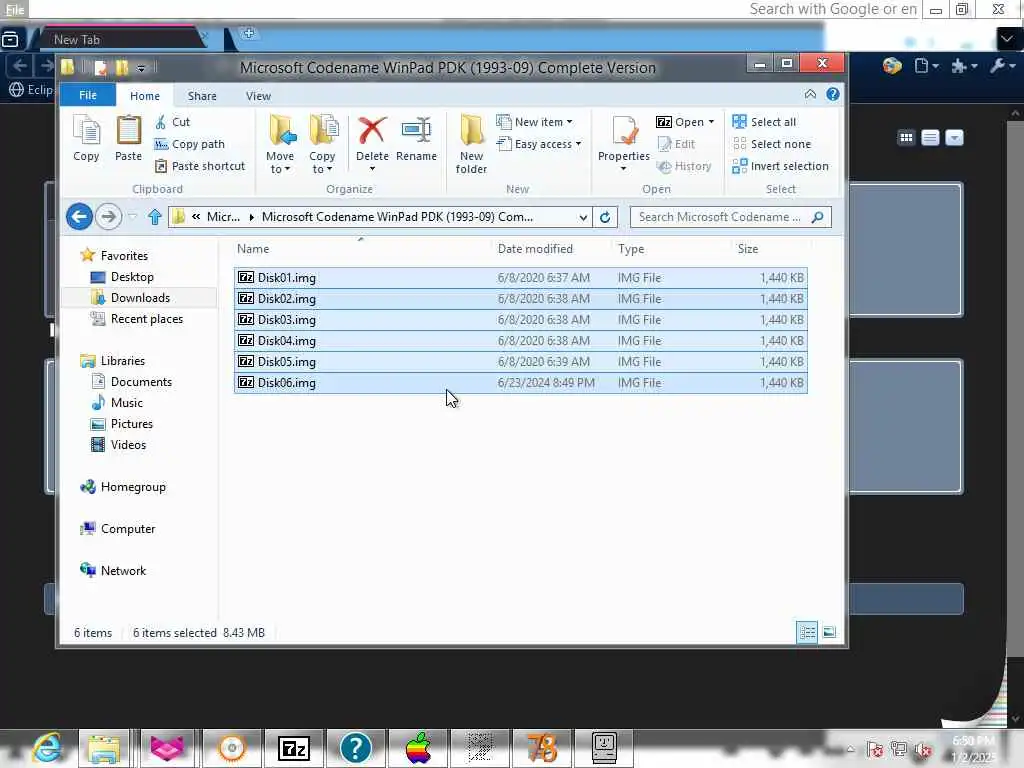Screen dimensions: 1024x768
Task: Create a New folder
Action: click(x=471, y=144)
